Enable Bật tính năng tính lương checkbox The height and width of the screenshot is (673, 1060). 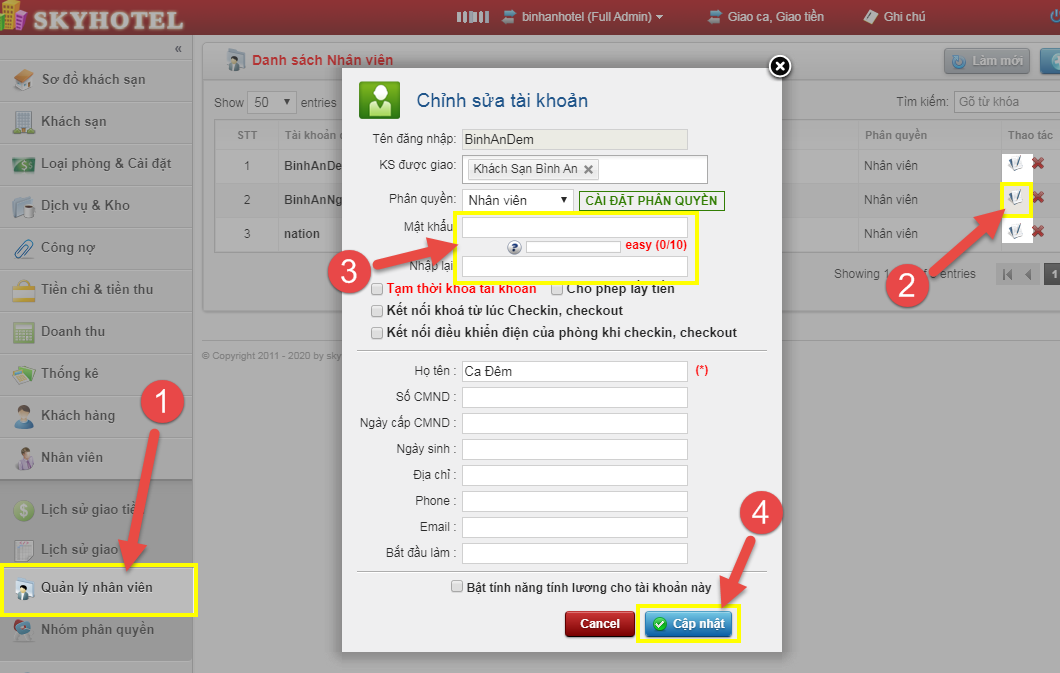[x=457, y=587]
